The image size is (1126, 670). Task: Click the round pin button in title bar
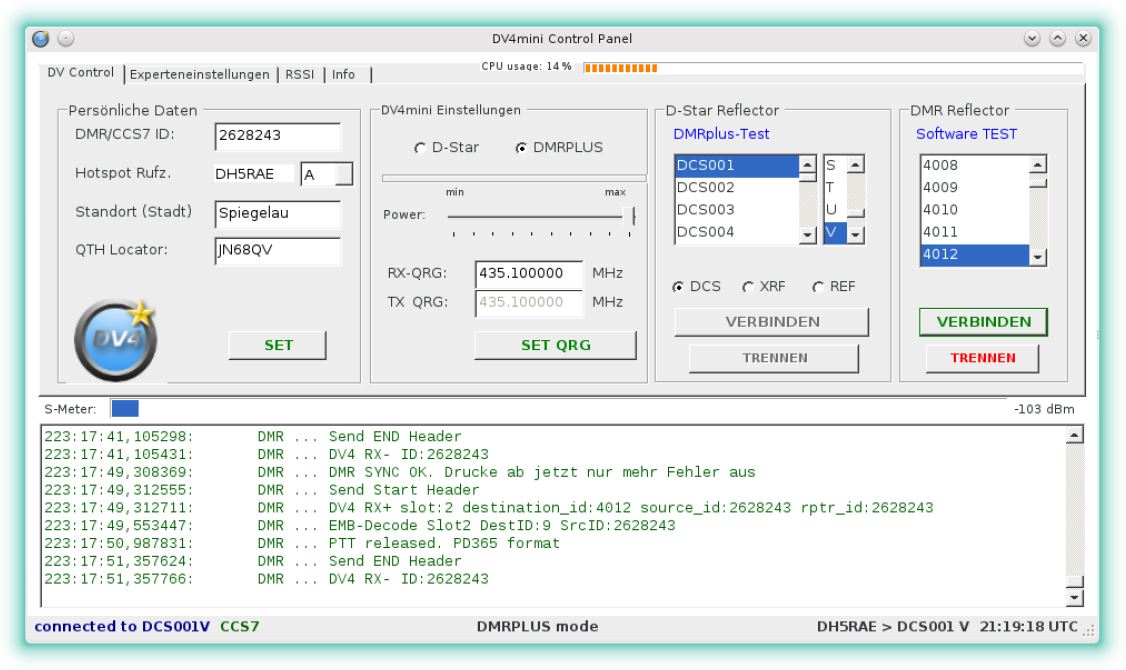click(65, 39)
